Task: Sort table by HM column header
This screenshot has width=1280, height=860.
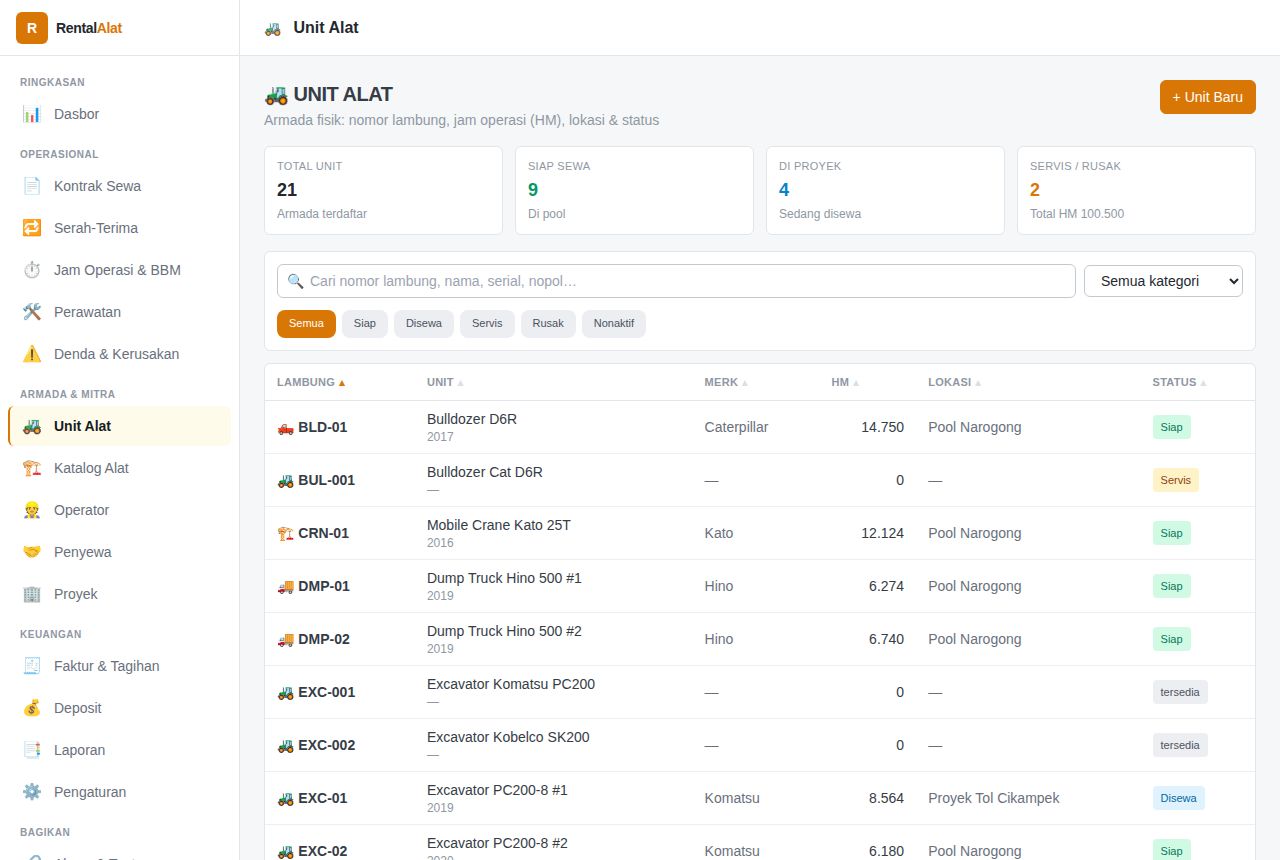Action: coord(845,382)
